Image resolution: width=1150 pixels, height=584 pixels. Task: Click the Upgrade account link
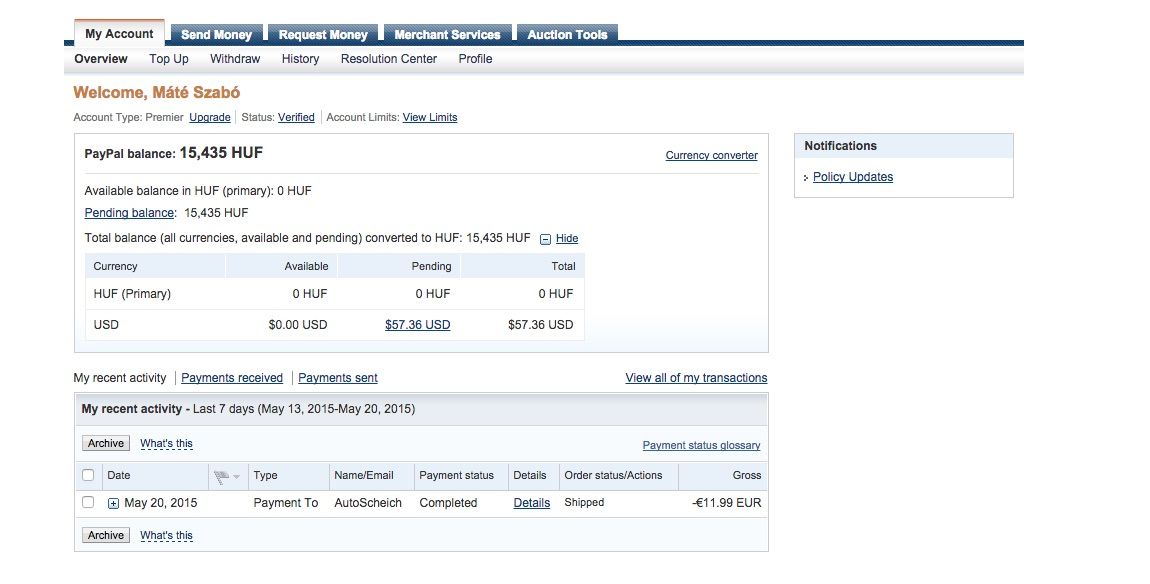pos(210,117)
